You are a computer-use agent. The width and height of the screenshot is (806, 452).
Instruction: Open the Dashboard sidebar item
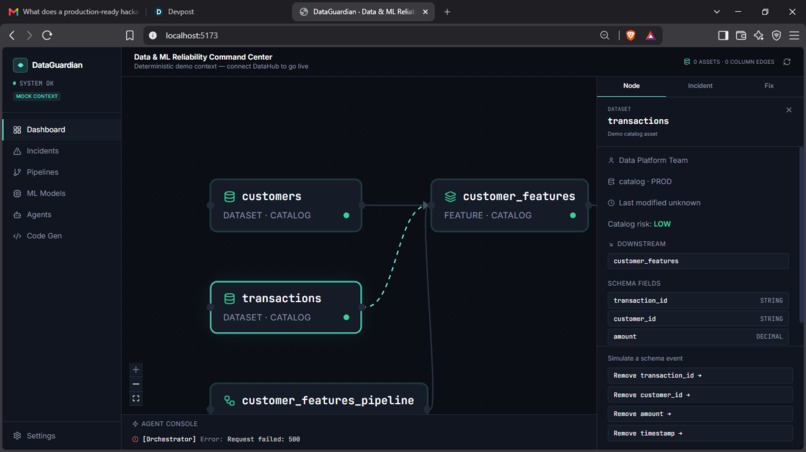62,130
